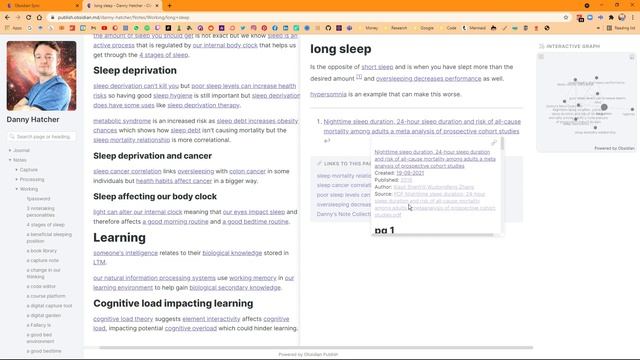Open Chrome profile avatar icon
Viewport: 640px width, 360px height.
pos(622,18)
